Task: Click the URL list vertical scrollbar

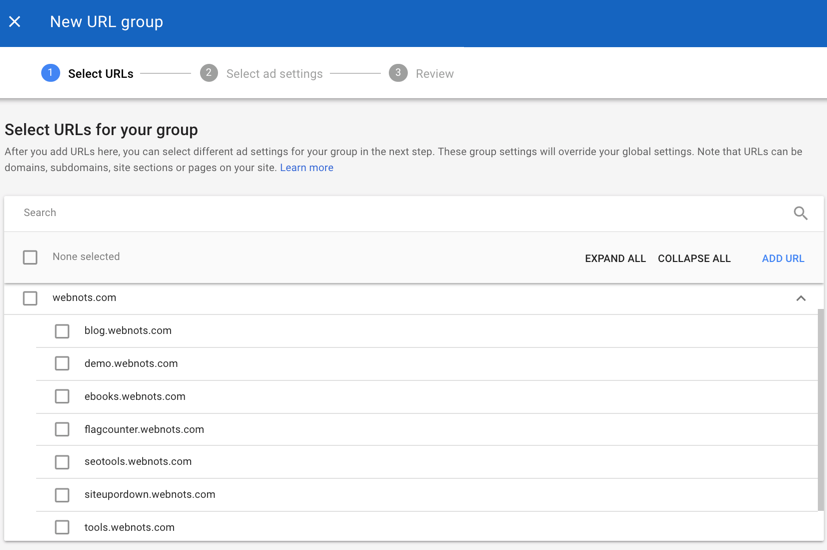Action: pos(822,410)
